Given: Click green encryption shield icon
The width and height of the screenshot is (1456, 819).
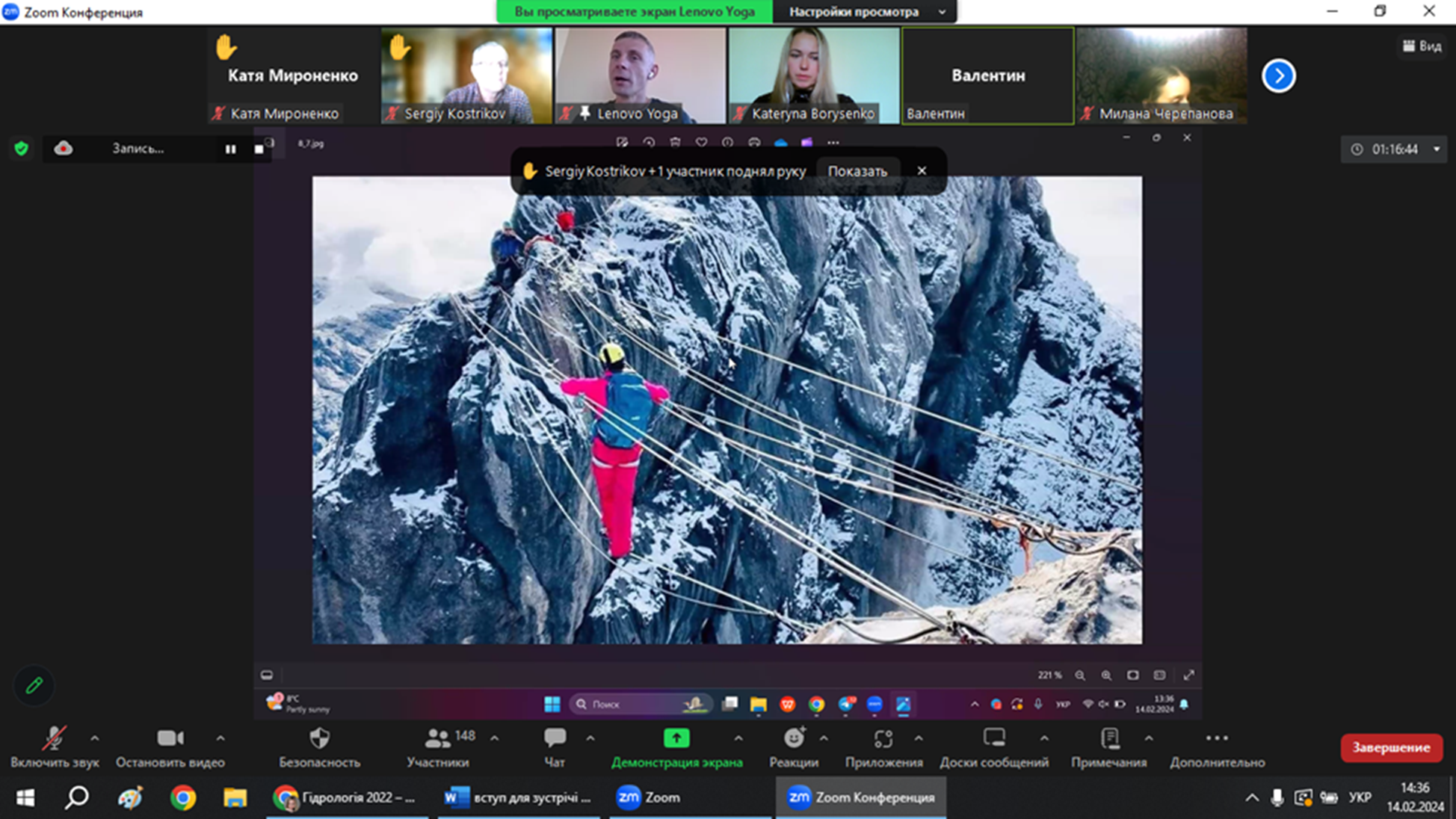Looking at the screenshot, I should 22,149.
